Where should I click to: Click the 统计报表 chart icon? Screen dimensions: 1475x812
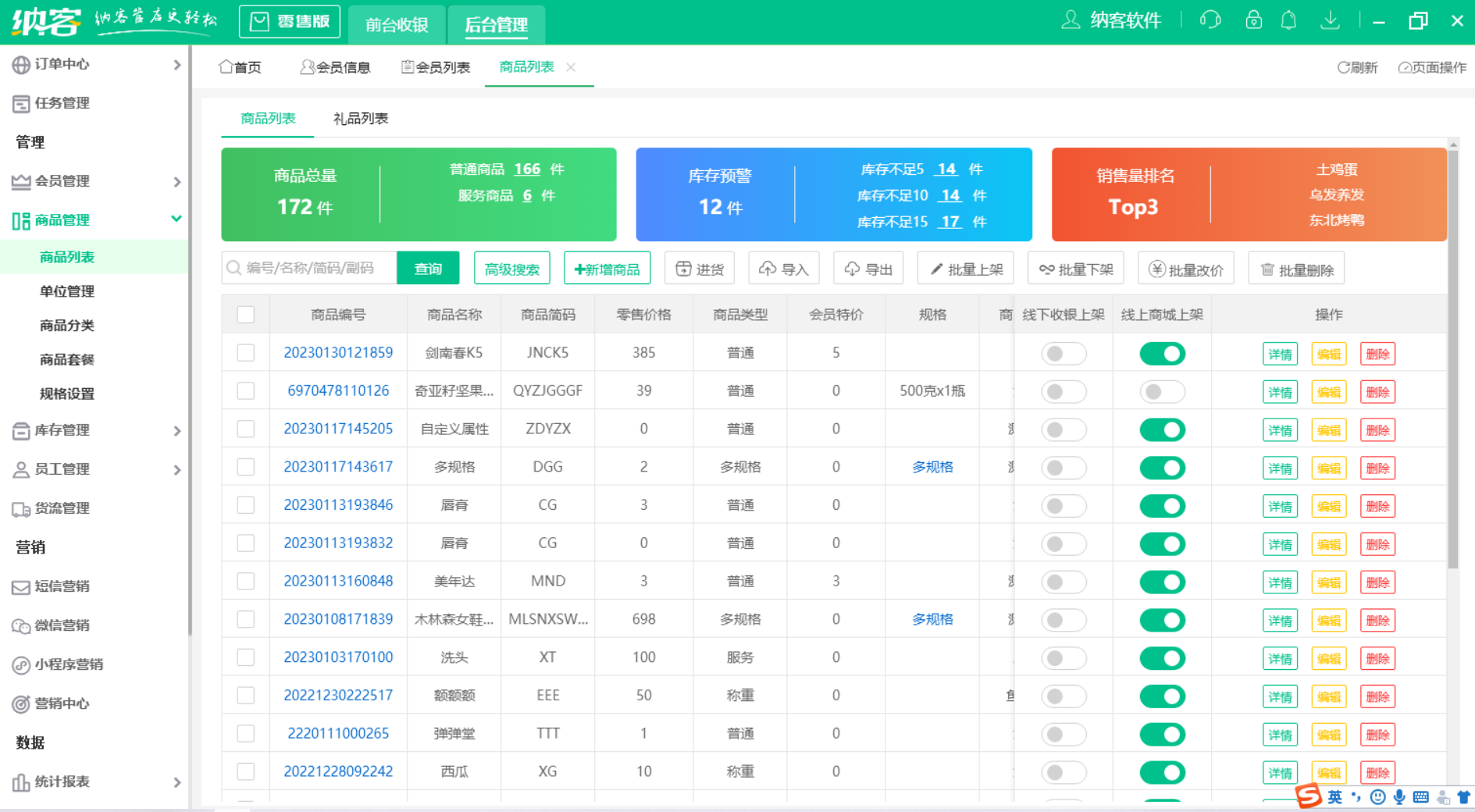[x=21, y=782]
